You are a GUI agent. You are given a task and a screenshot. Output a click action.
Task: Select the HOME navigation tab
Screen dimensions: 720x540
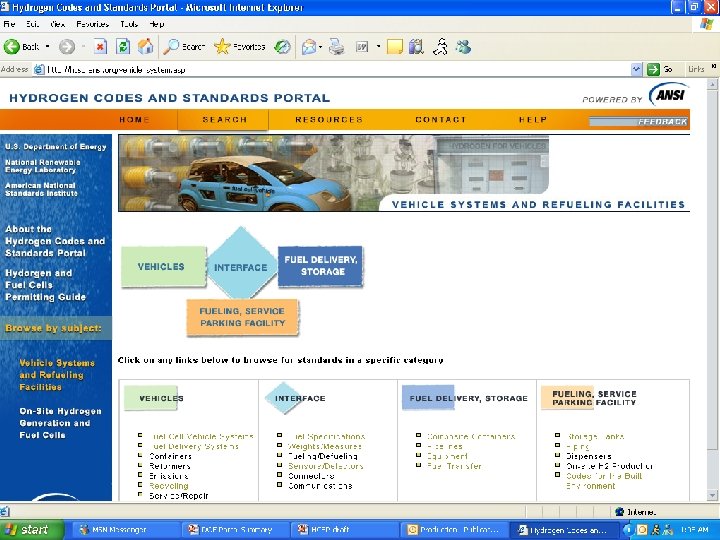(x=135, y=120)
